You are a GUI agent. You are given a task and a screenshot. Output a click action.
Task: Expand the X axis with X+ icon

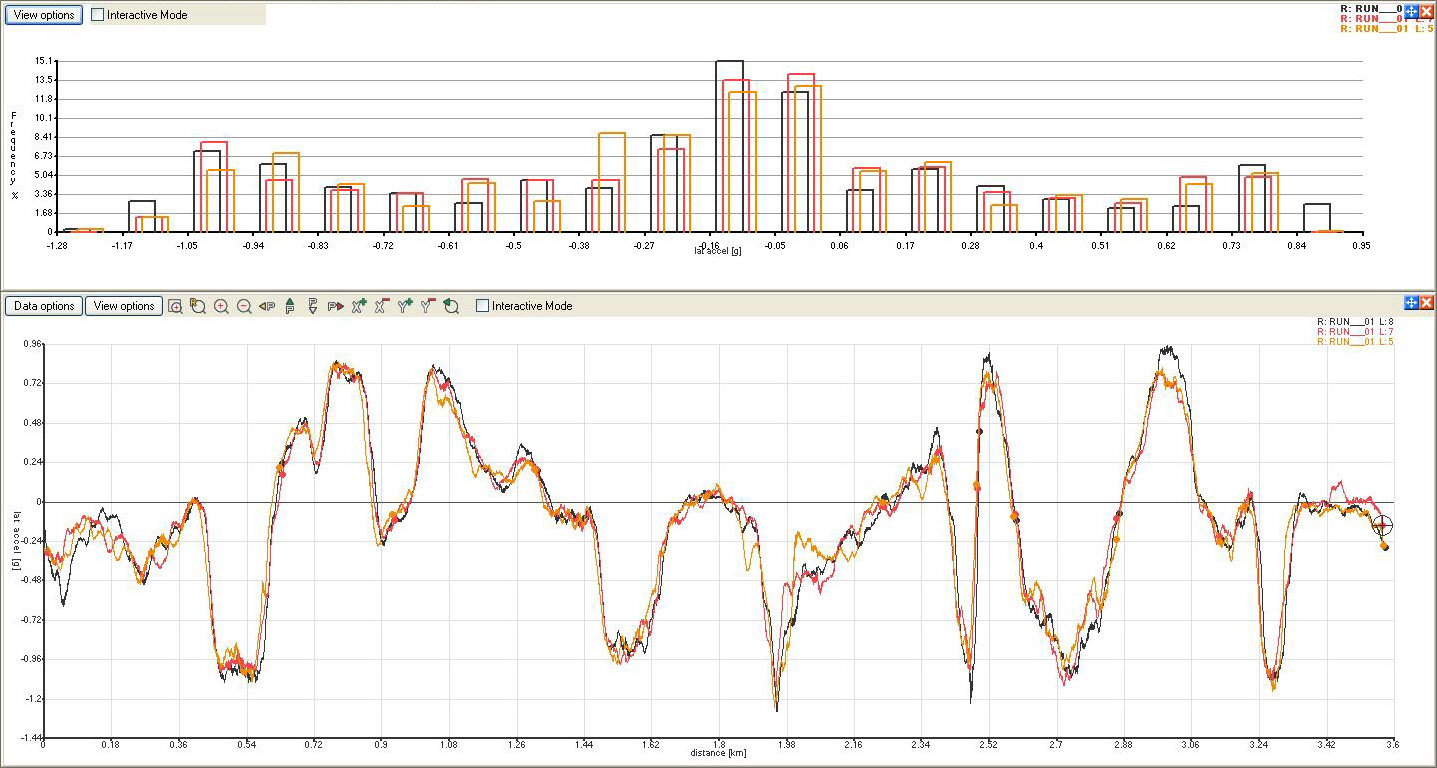pos(359,306)
